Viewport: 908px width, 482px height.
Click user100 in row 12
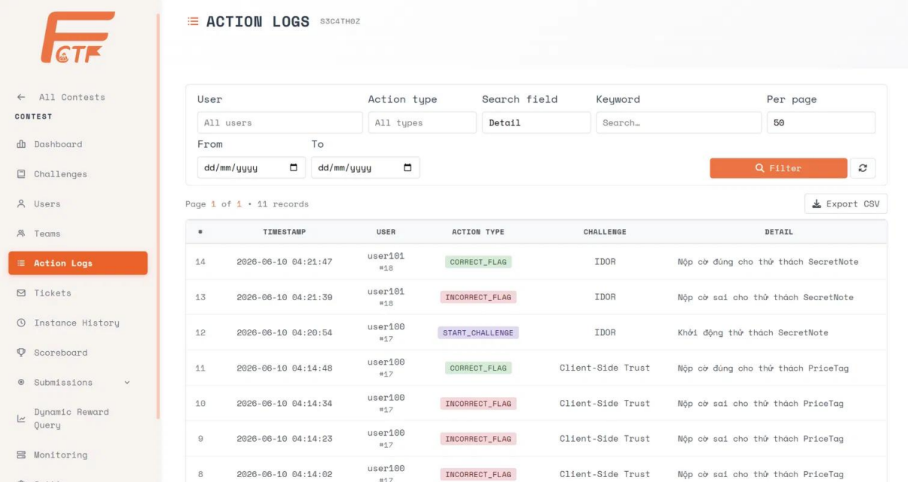(x=386, y=327)
